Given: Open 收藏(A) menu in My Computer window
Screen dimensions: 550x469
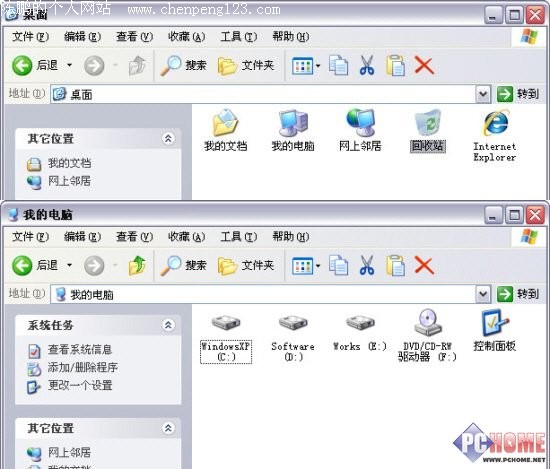Looking at the screenshot, I should coord(186,236).
